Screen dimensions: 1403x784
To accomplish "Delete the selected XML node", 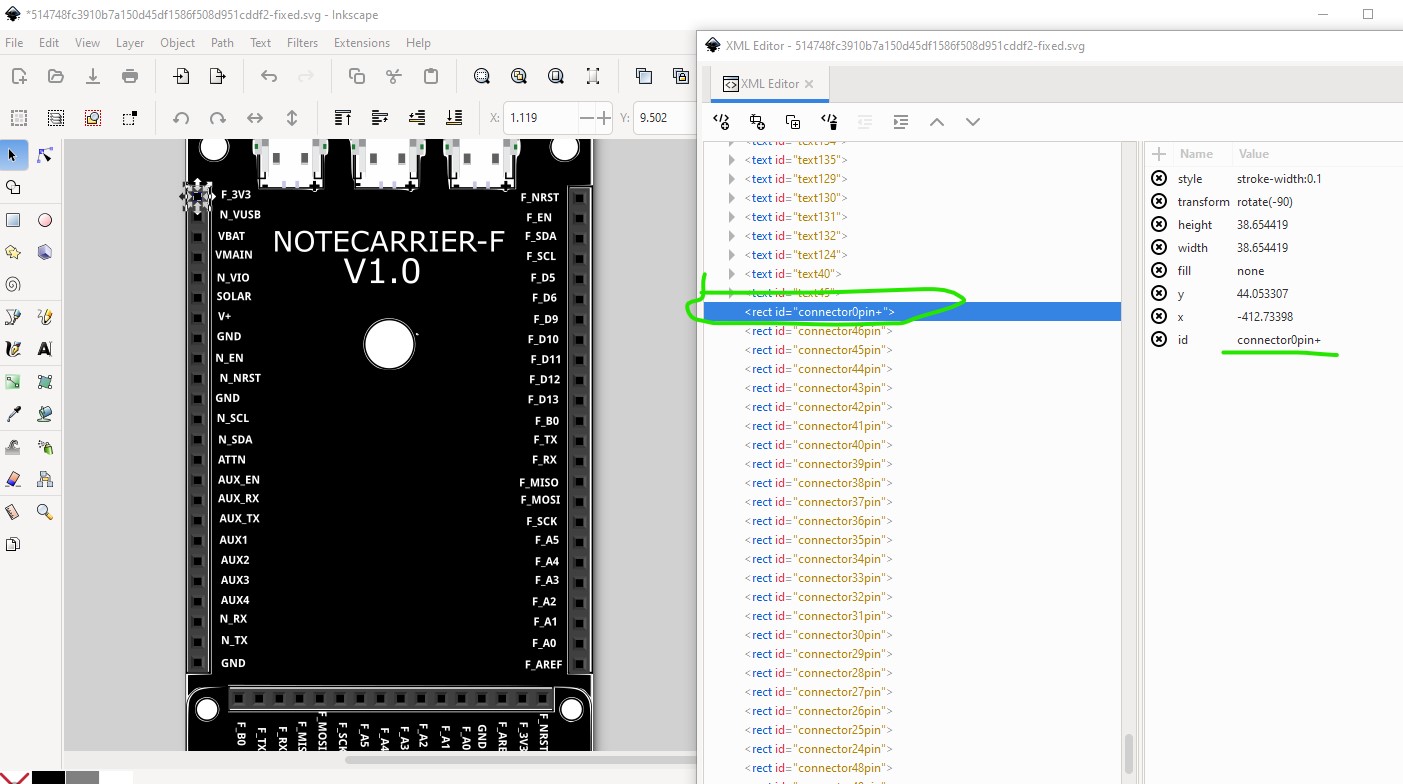I will (x=829, y=122).
